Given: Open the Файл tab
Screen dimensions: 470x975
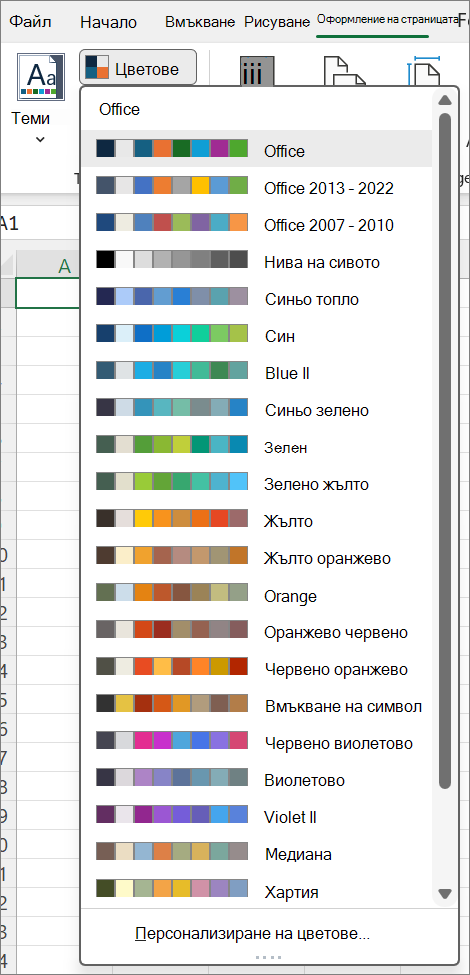Looking at the screenshot, I should coord(31,22).
